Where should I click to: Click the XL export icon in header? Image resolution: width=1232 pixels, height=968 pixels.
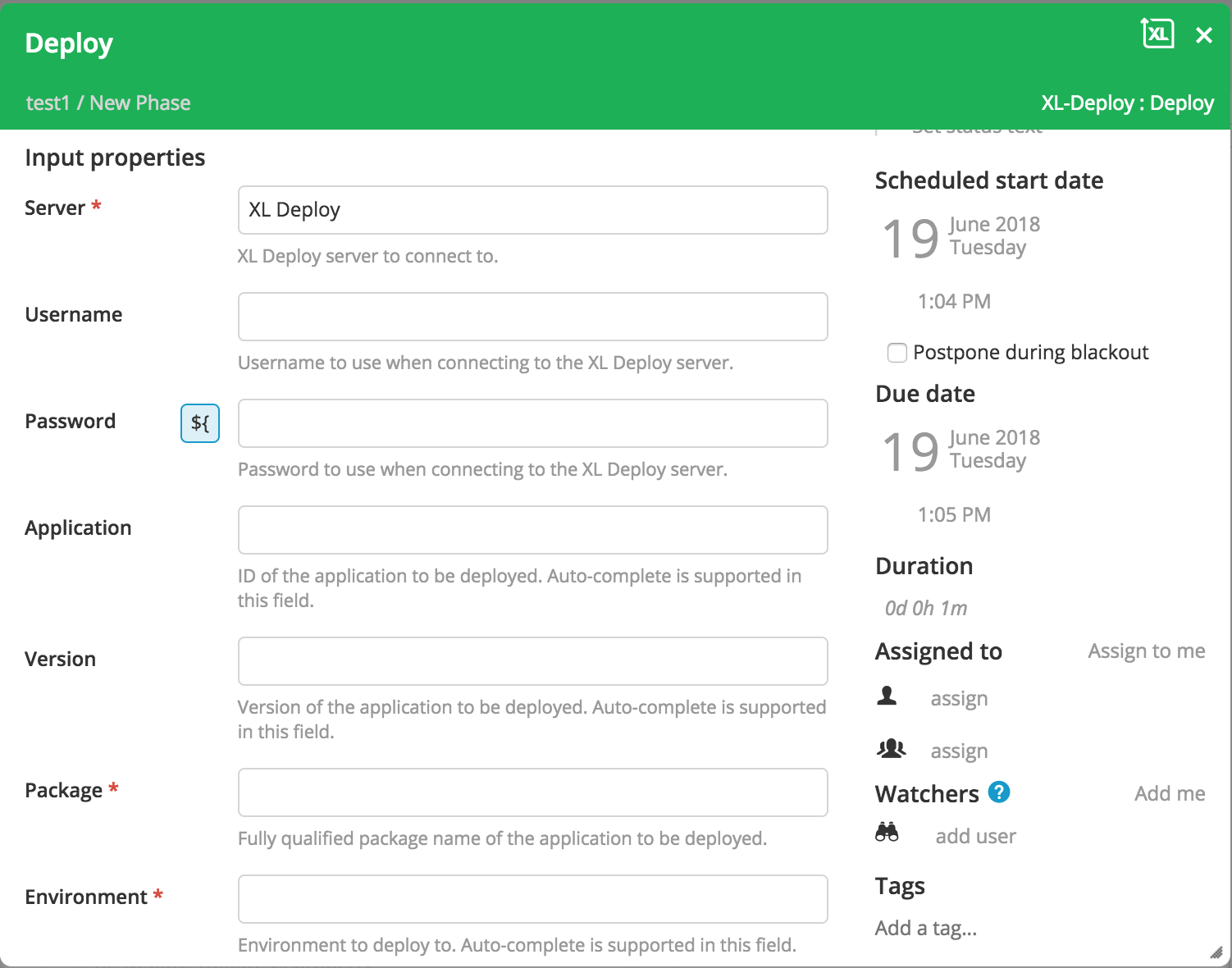1157,34
